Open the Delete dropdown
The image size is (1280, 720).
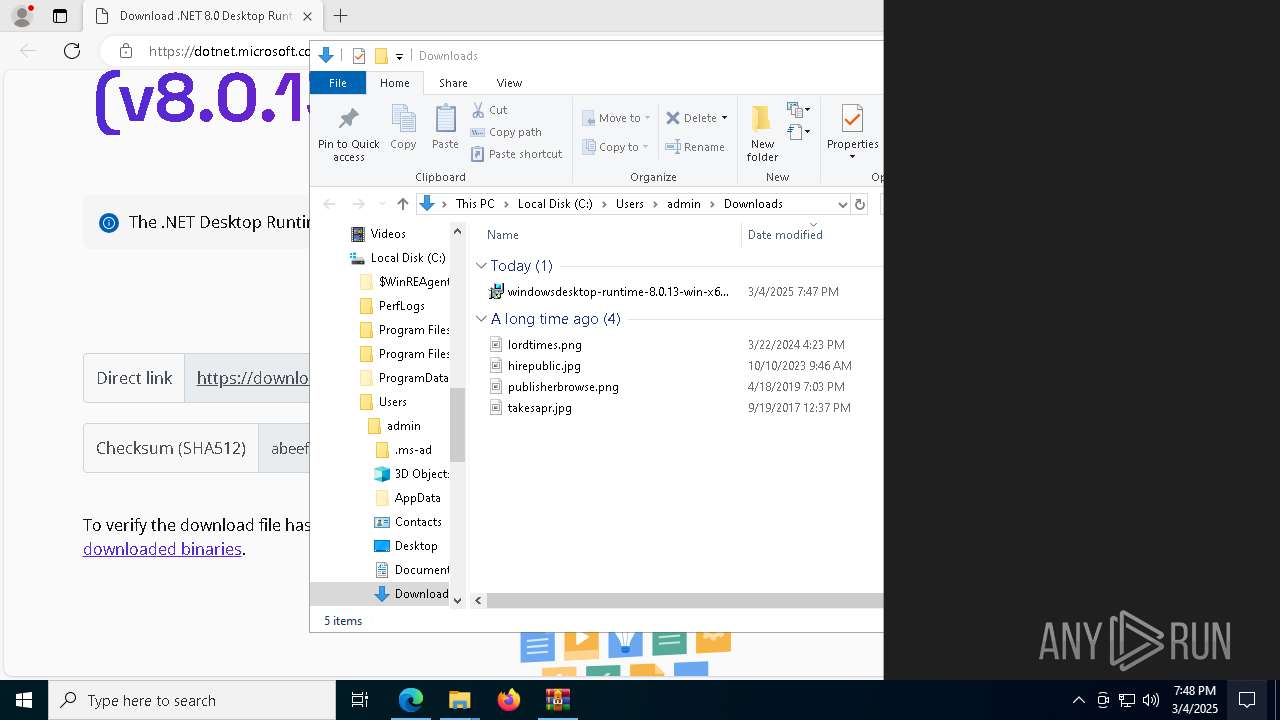point(697,118)
